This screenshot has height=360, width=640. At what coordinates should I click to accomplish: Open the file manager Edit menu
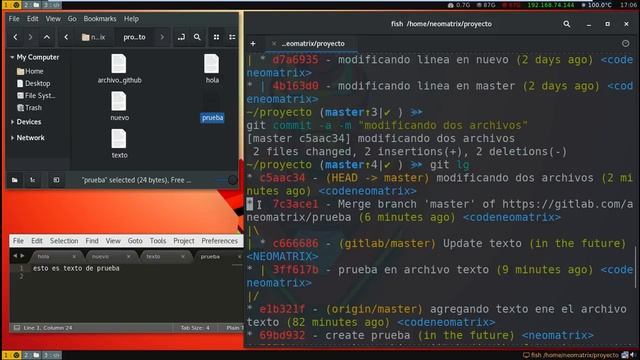33,19
